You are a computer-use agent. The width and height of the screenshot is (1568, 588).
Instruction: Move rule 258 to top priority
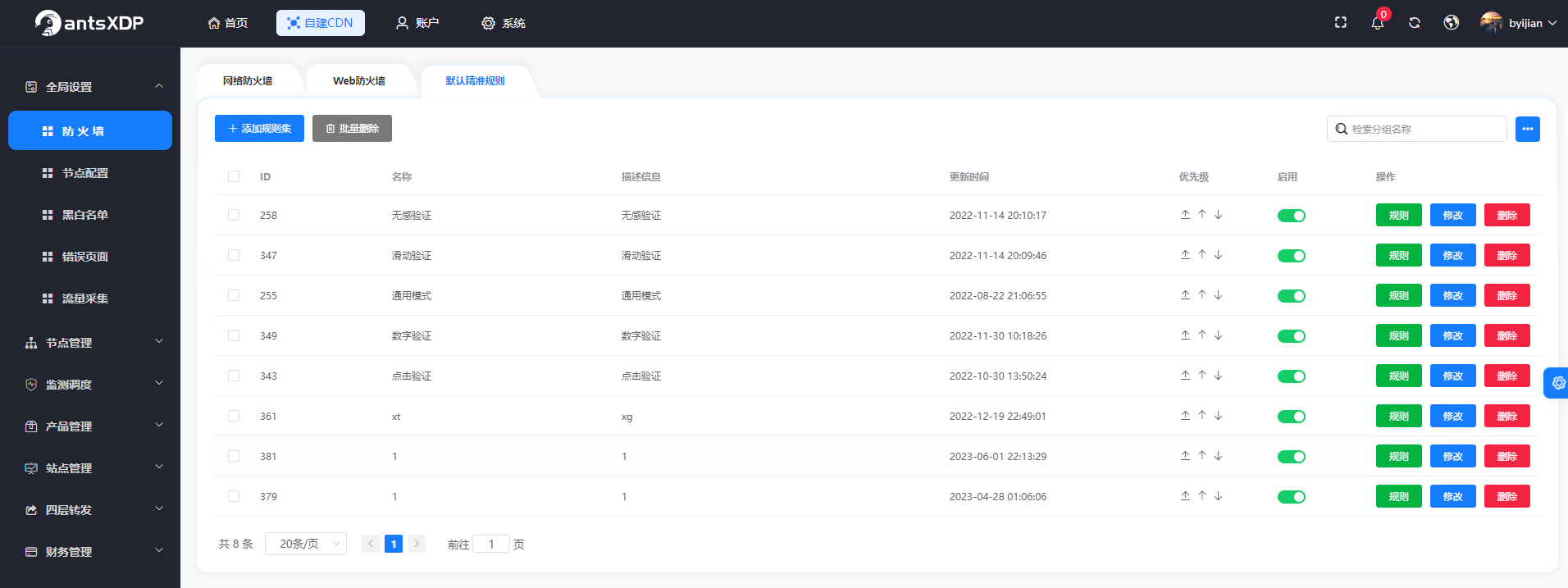tap(1185, 215)
